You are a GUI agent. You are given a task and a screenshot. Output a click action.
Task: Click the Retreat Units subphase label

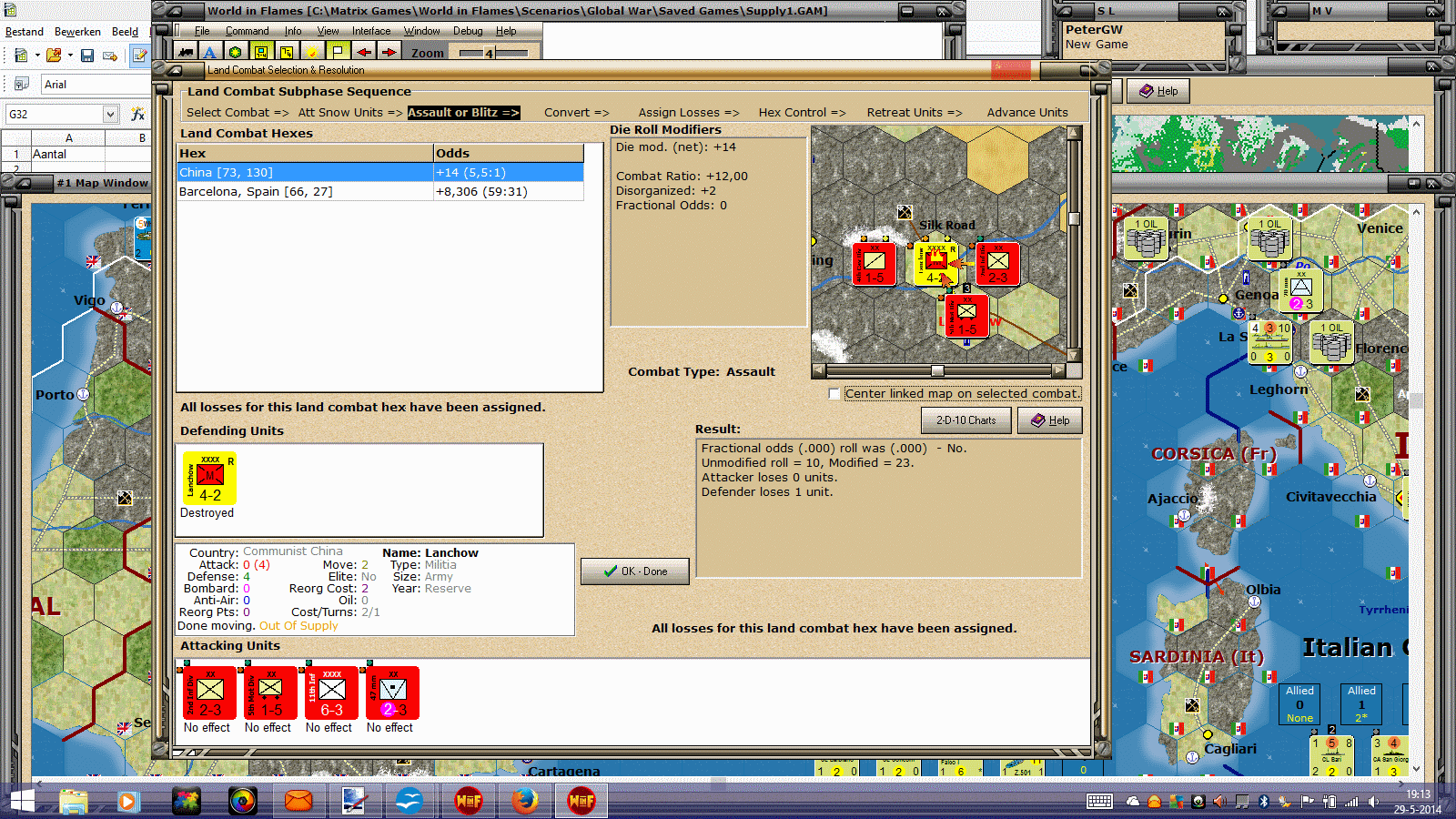(x=914, y=113)
